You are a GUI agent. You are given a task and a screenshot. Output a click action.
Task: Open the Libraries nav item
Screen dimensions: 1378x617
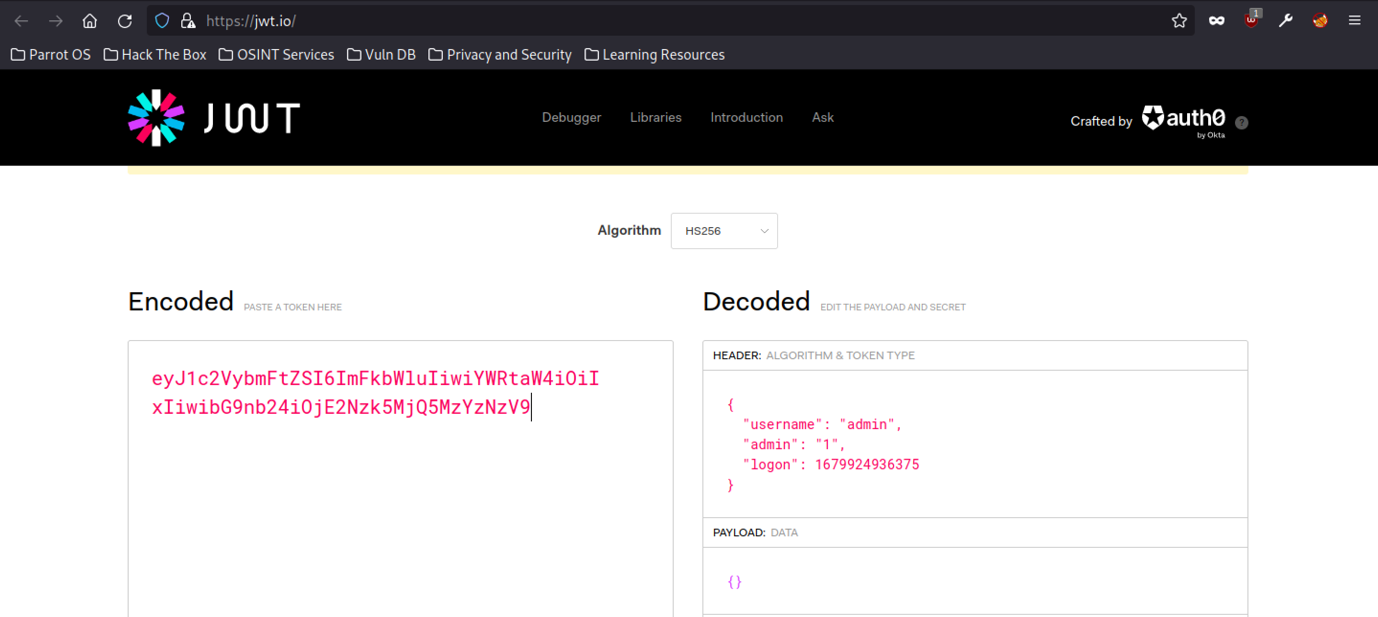[x=655, y=118]
